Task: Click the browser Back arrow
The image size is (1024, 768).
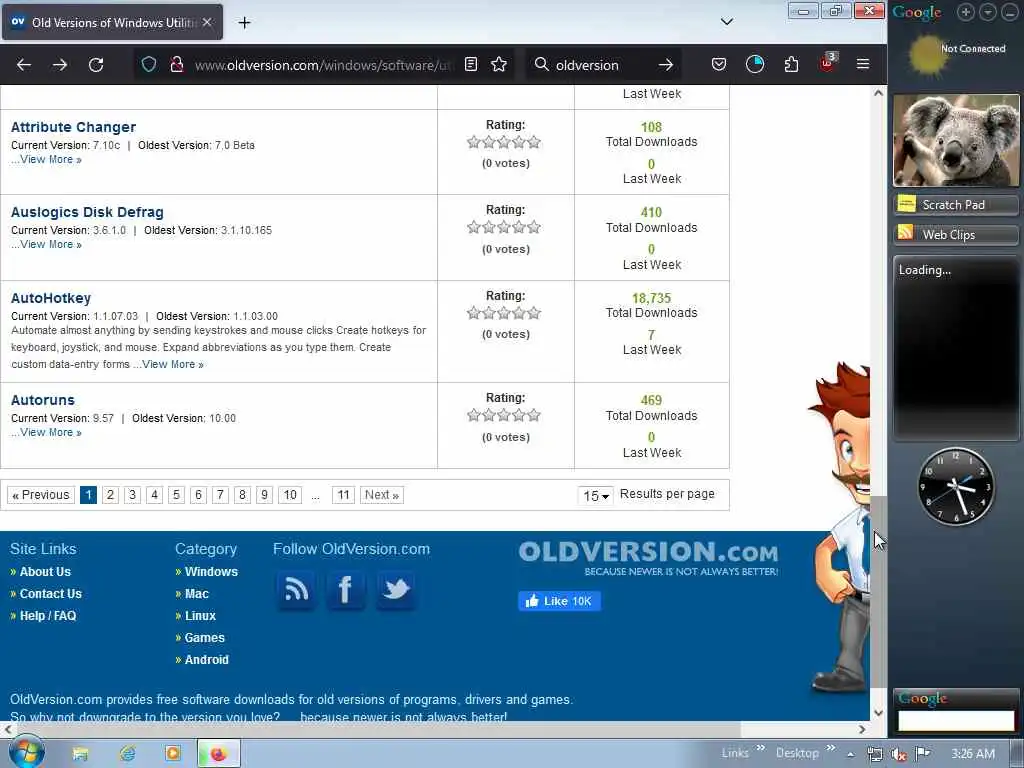Action: (x=24, y=65)
